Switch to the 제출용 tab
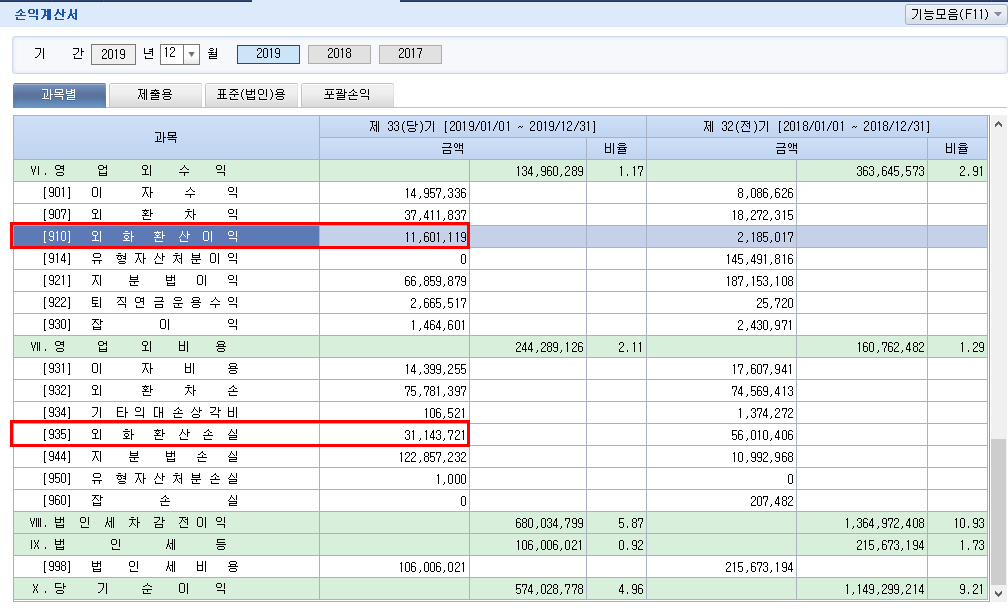 [x=155, y=95]
